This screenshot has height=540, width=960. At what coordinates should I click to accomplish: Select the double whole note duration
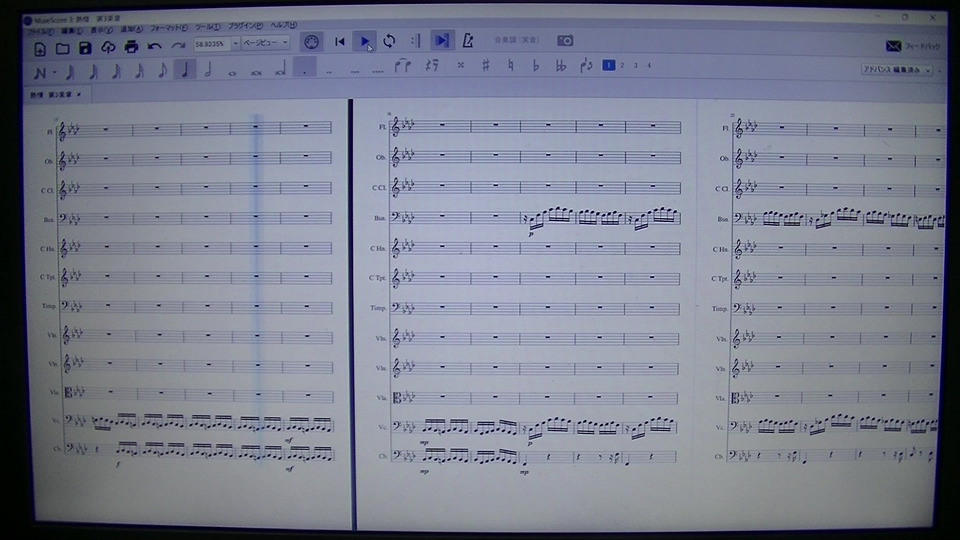click(x=256, y=72)
